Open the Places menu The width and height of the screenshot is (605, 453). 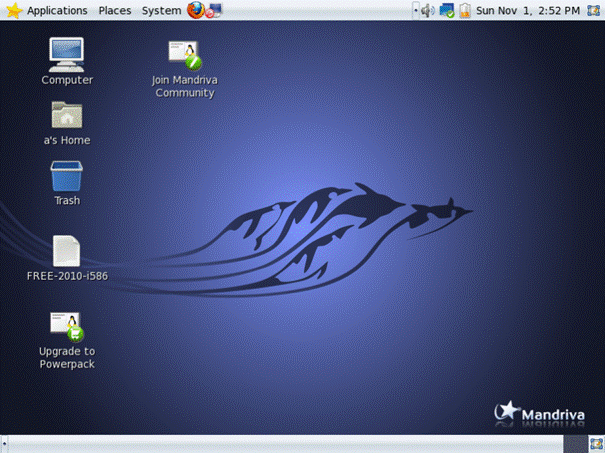click(115, 10)
